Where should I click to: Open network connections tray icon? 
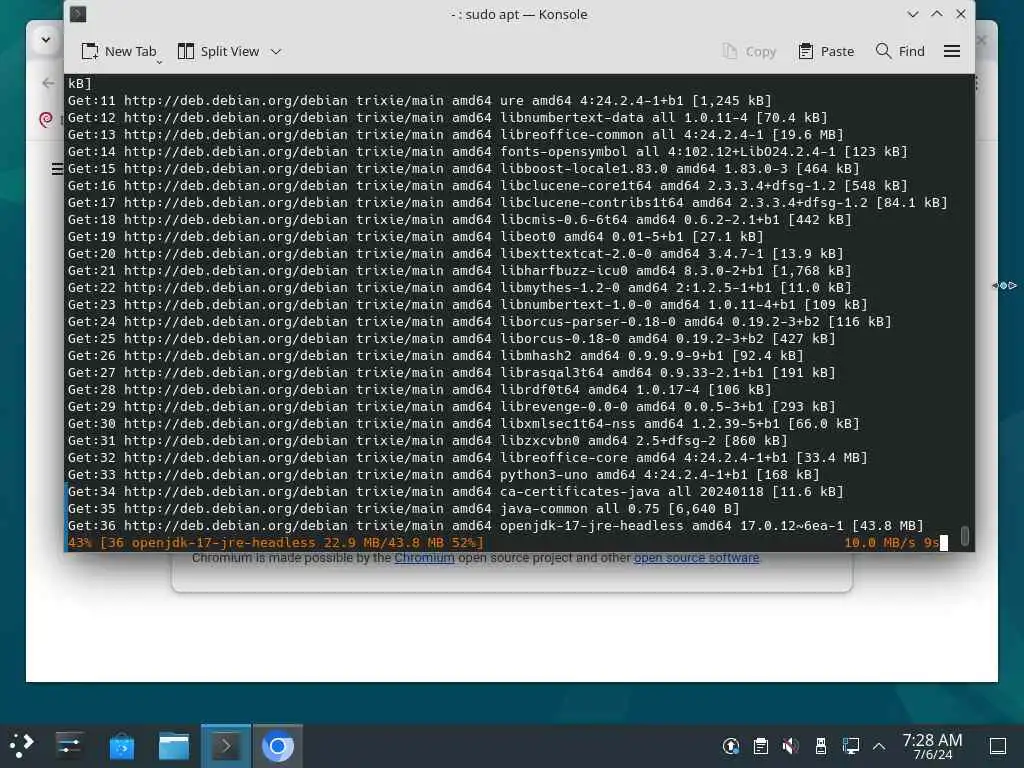[x=851, y=746]
